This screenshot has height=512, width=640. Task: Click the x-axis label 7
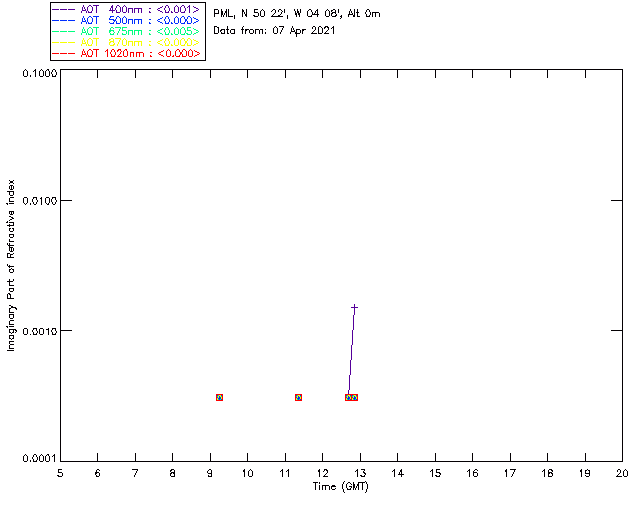pos(135,473)
